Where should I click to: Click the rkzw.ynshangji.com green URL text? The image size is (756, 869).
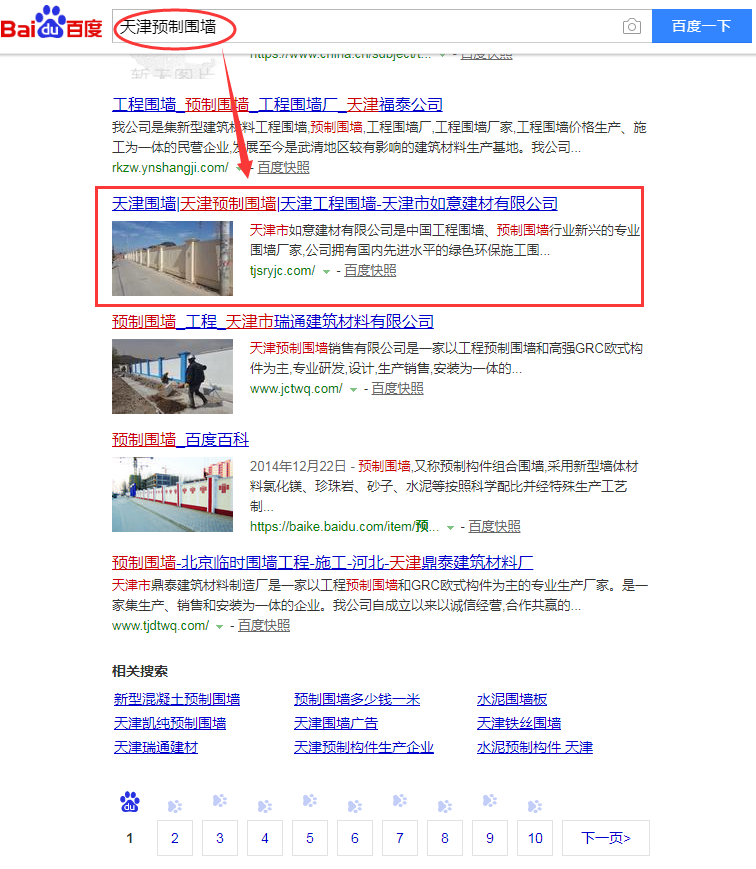[170, 167]
